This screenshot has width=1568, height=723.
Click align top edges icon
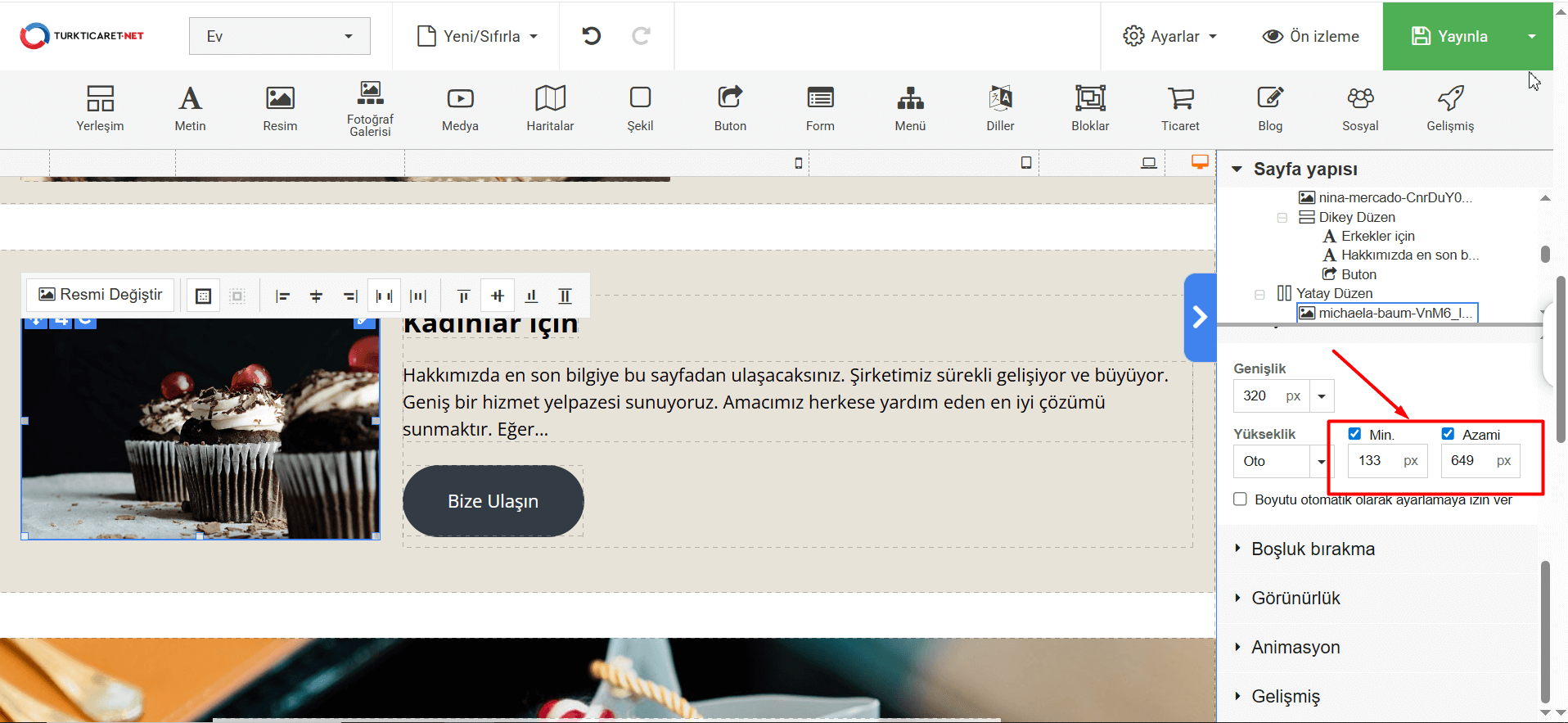[463, 296]
